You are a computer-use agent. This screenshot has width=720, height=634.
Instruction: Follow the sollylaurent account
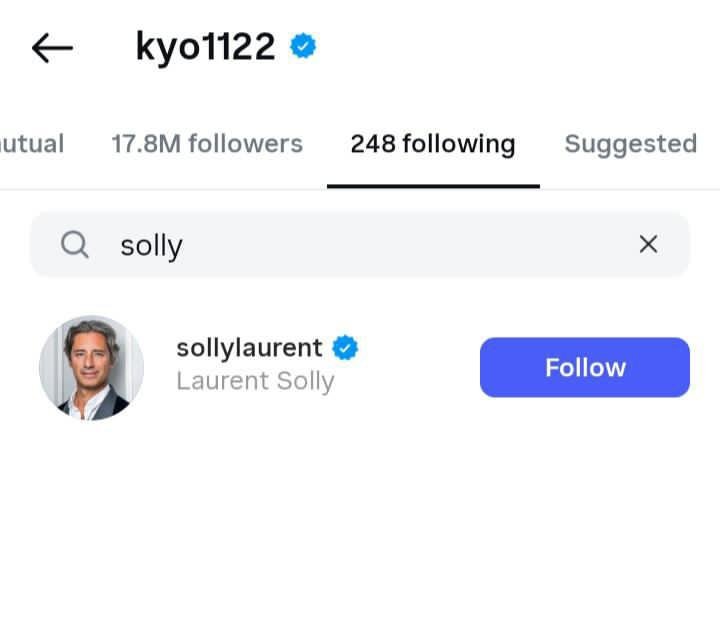[x=585, y=367]
